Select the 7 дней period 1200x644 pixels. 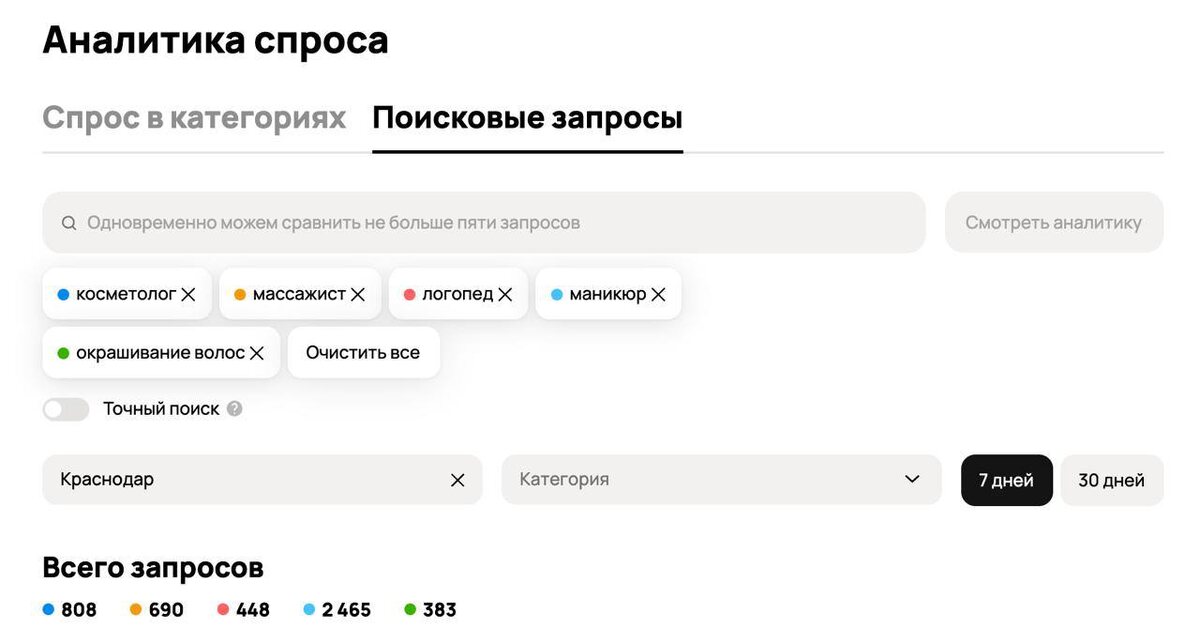click(1006, 479)
